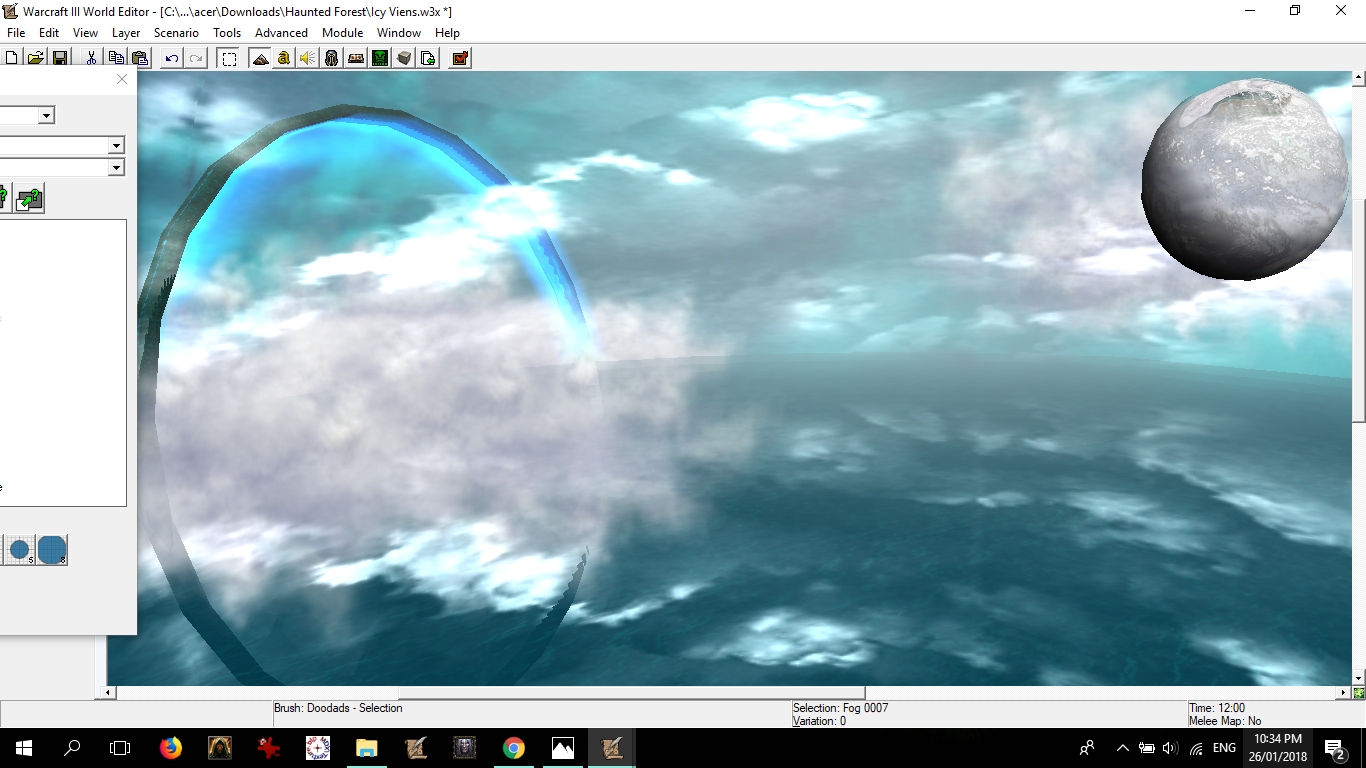The width and height of the screenshot is (1366, 768).
Task: Open the Layer menu
Action: tap(126, 33)
